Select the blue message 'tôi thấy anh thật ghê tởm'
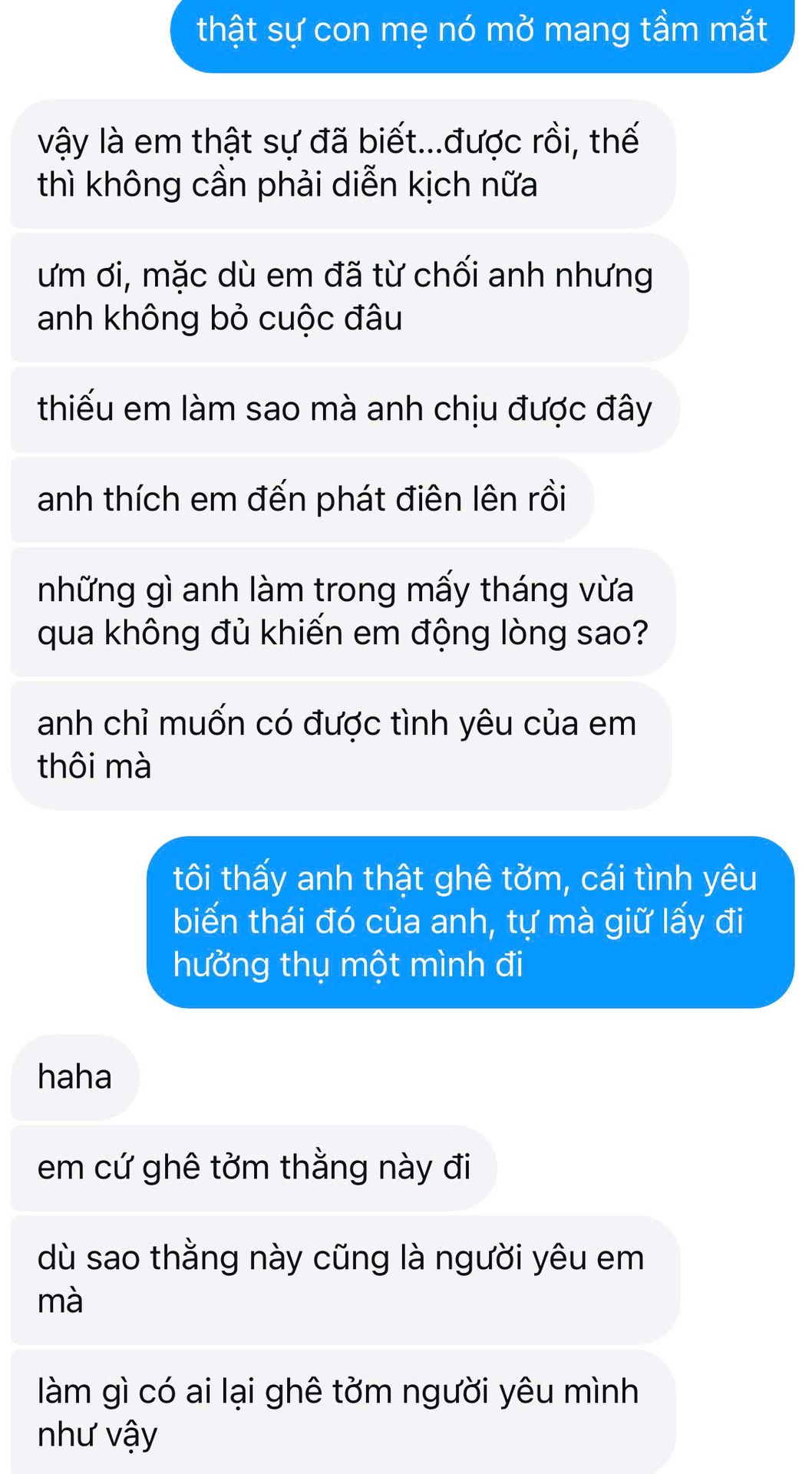 coord(470,922)
